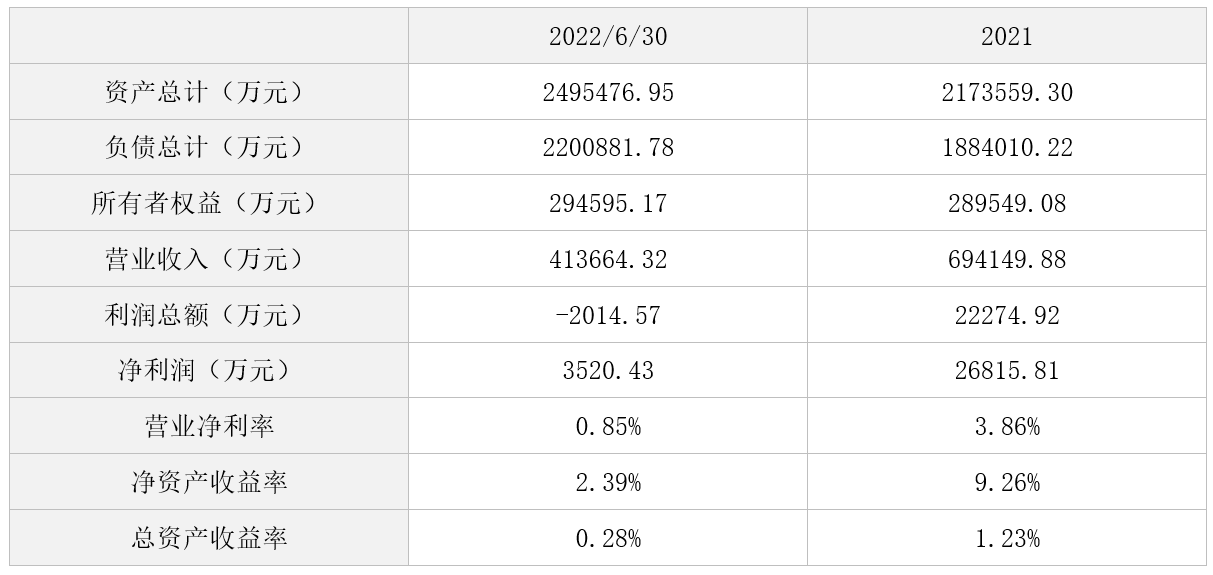Viewport: 1213px width, 575px height.
Task: Select the 营业净利率 row label
Action: coord(209,426)
